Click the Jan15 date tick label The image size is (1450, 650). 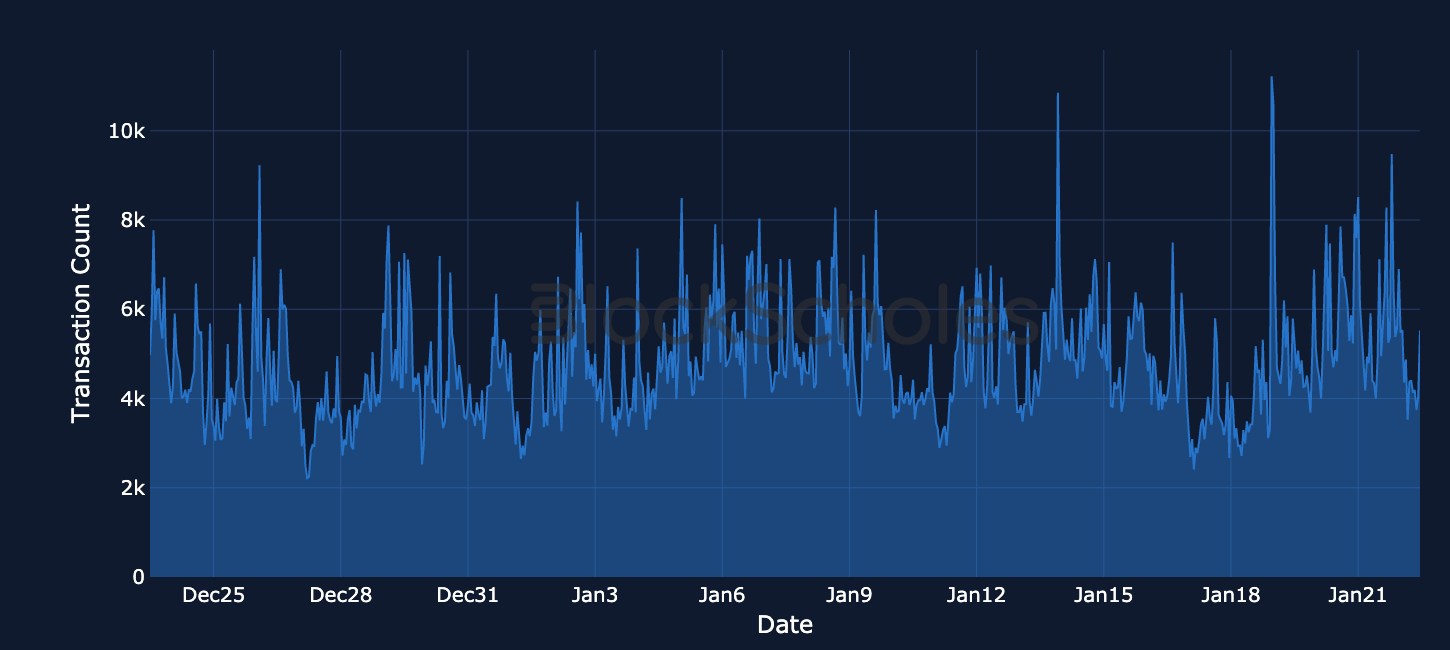pyautogui.click(x=1103, y=596)
